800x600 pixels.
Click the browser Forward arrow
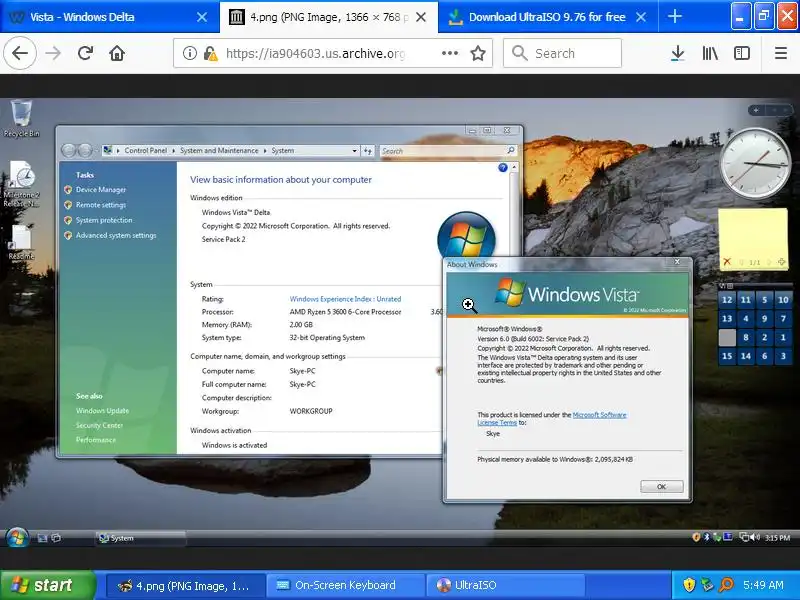(x=53, y=53)
